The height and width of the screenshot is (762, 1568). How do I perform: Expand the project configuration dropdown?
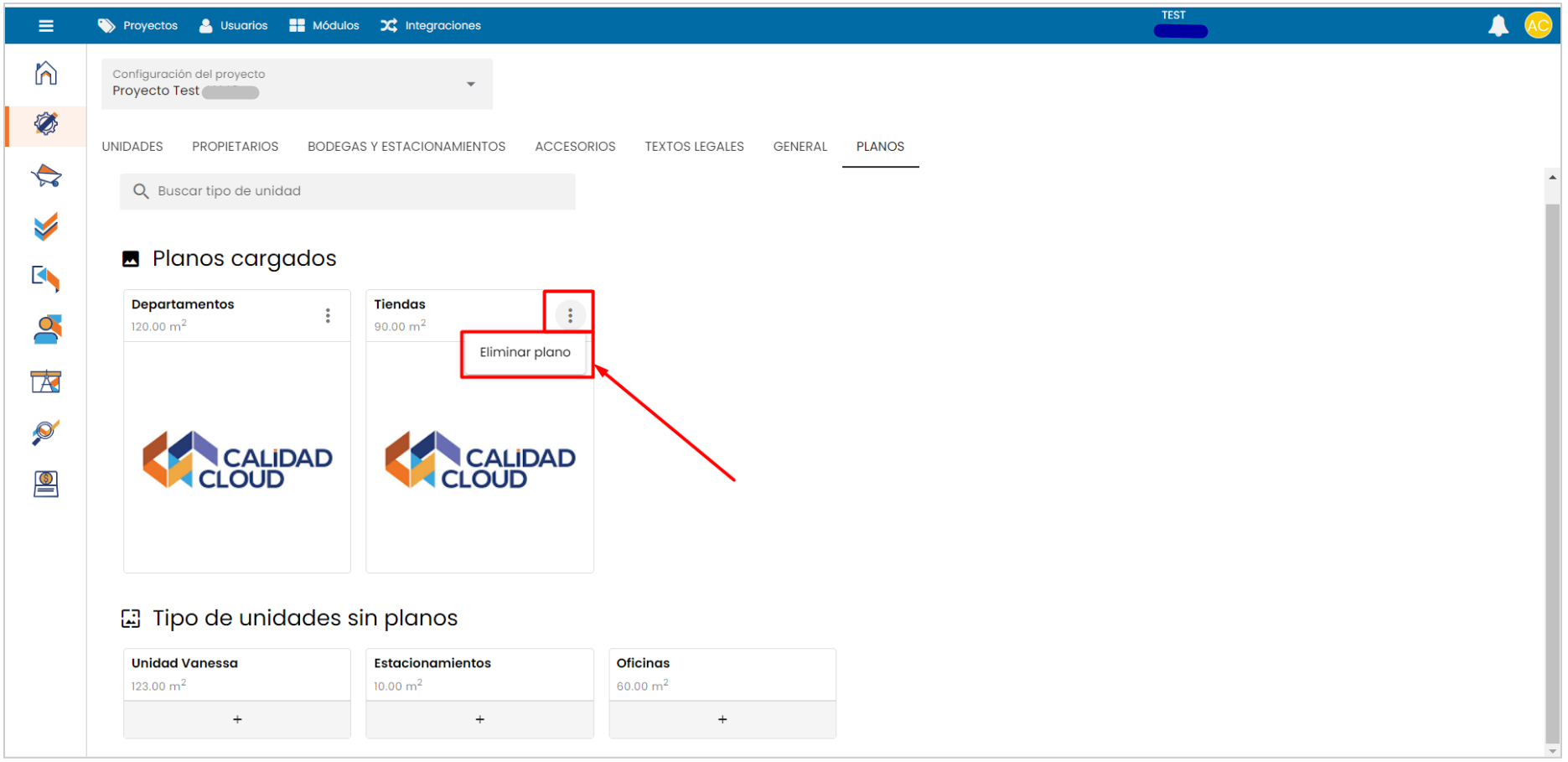(x=297, y=84)
